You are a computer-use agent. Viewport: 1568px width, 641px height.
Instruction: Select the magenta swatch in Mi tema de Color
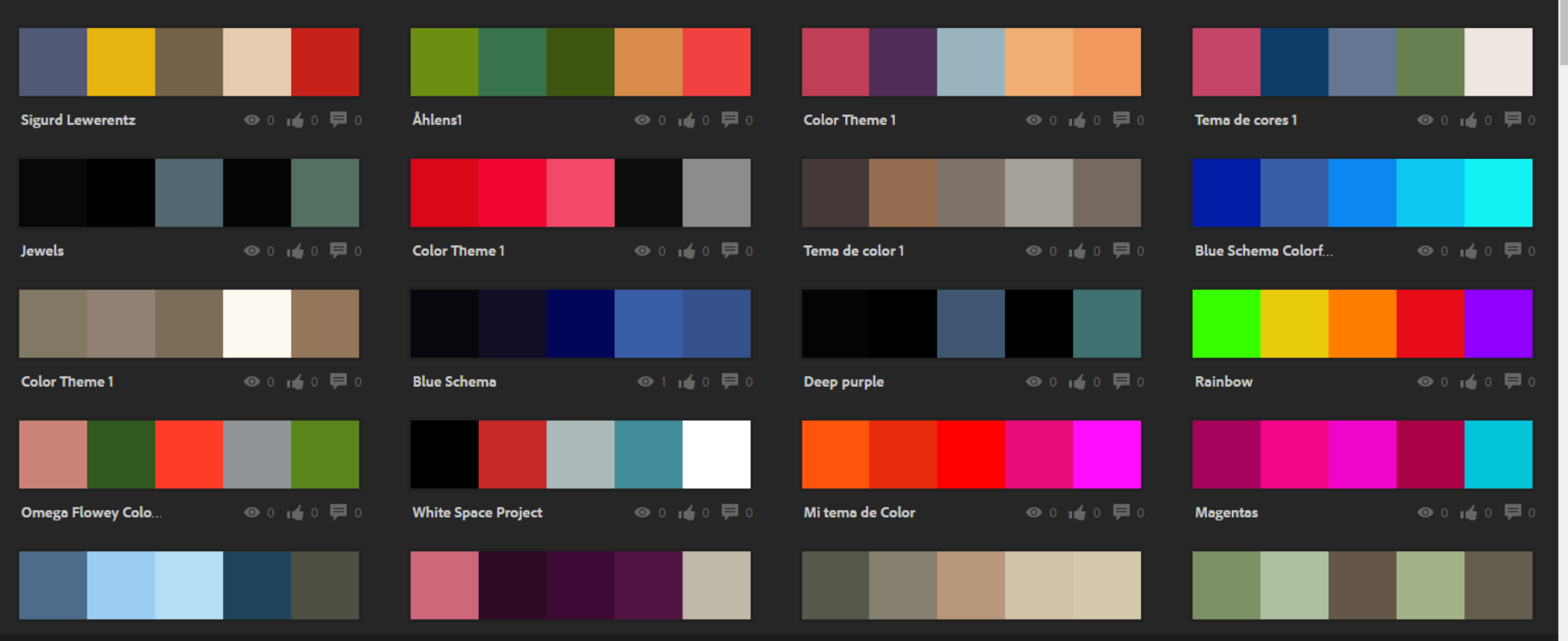click(1107, 455)
